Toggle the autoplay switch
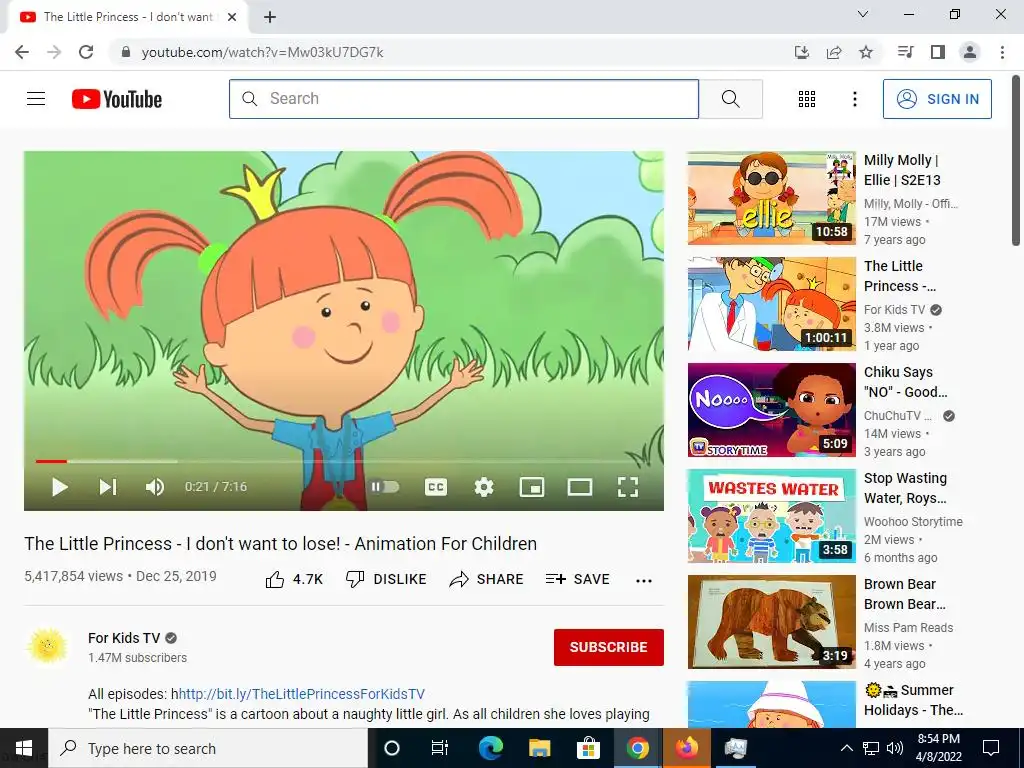The height and width of the screenshot is (768, 1024). click(385, 487)
